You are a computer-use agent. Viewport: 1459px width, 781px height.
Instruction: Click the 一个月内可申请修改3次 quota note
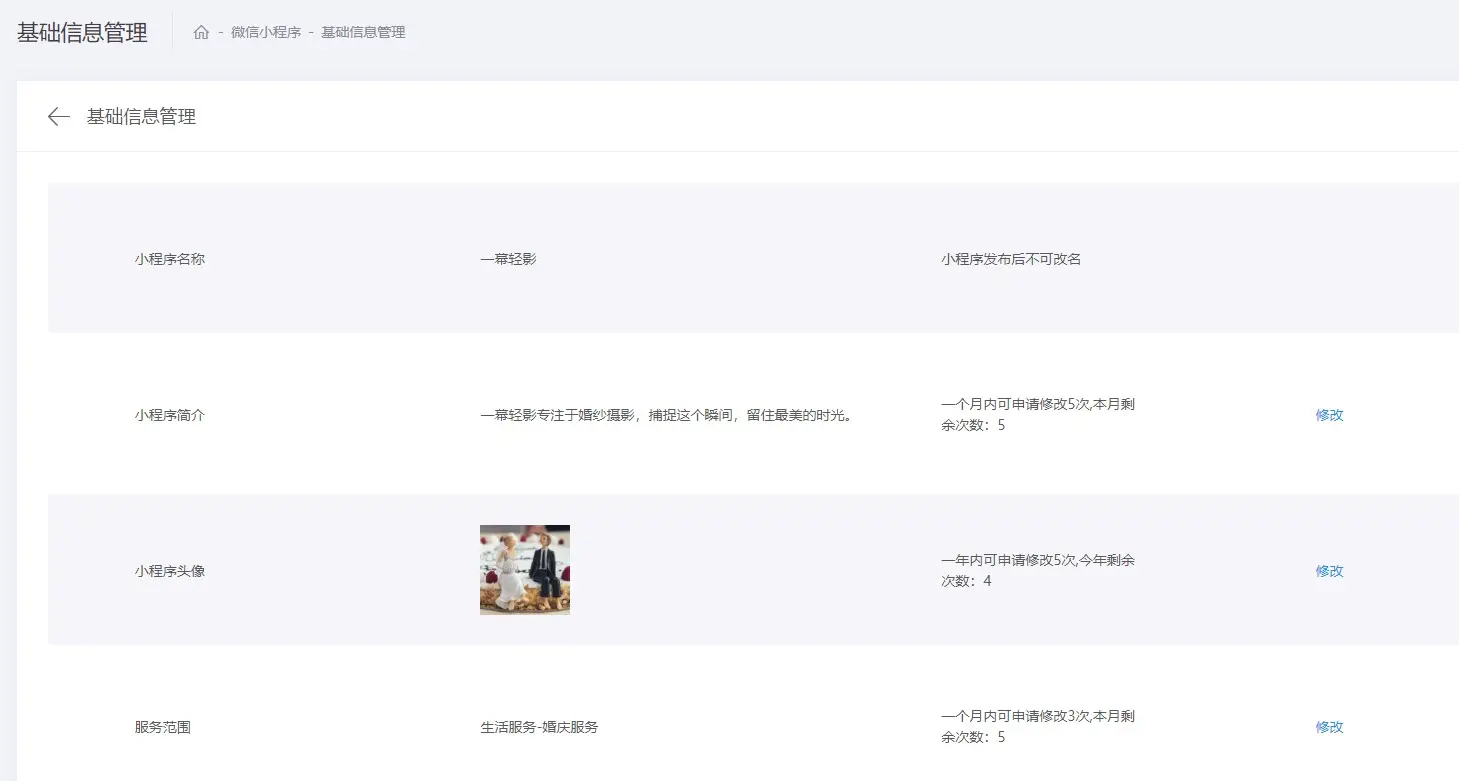pyautogui.click(x=1037, y=726)
